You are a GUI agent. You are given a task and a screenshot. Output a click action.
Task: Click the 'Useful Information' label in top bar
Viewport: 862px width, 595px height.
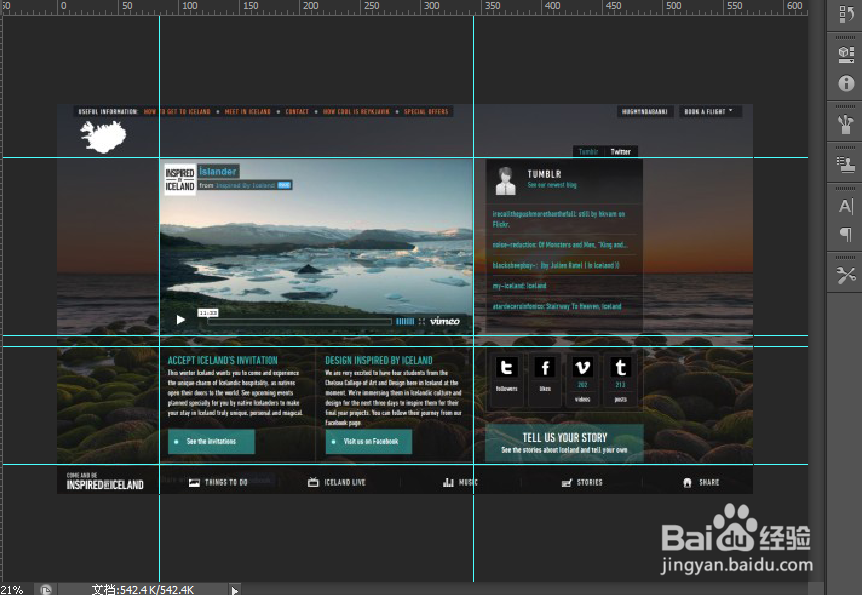108,112
